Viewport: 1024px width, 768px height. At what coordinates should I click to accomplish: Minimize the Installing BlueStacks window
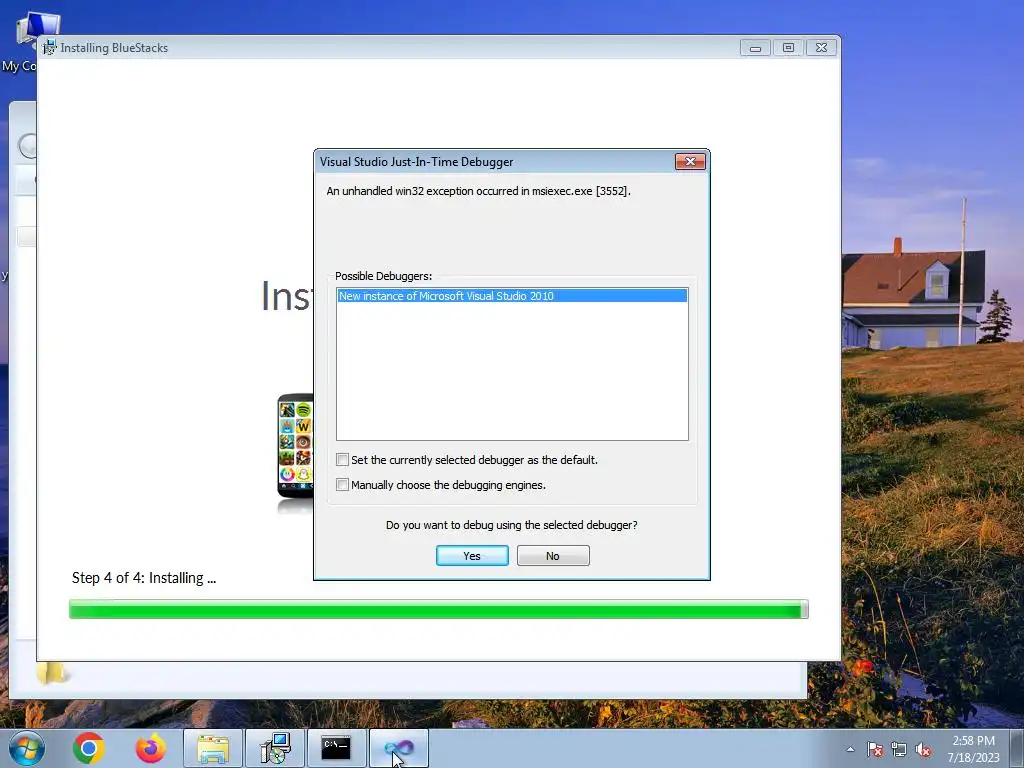pos(756,48)
